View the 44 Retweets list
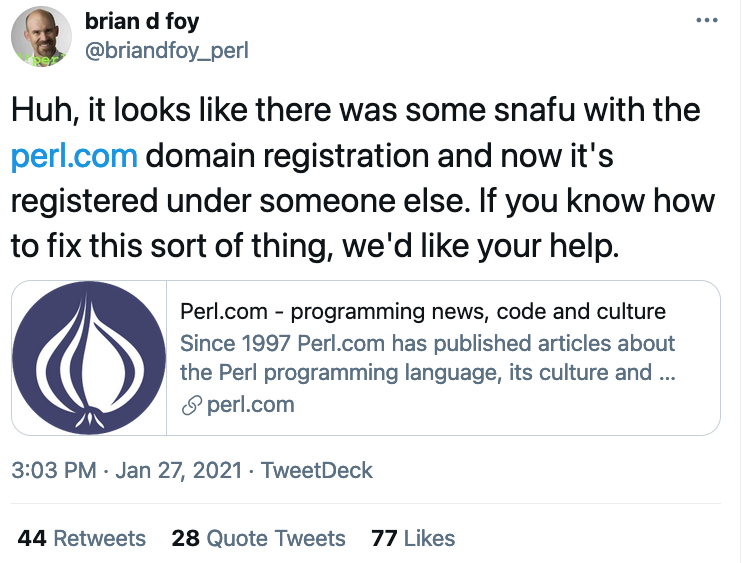This screenshot has width=745, height=563. (x=82, y=538)
